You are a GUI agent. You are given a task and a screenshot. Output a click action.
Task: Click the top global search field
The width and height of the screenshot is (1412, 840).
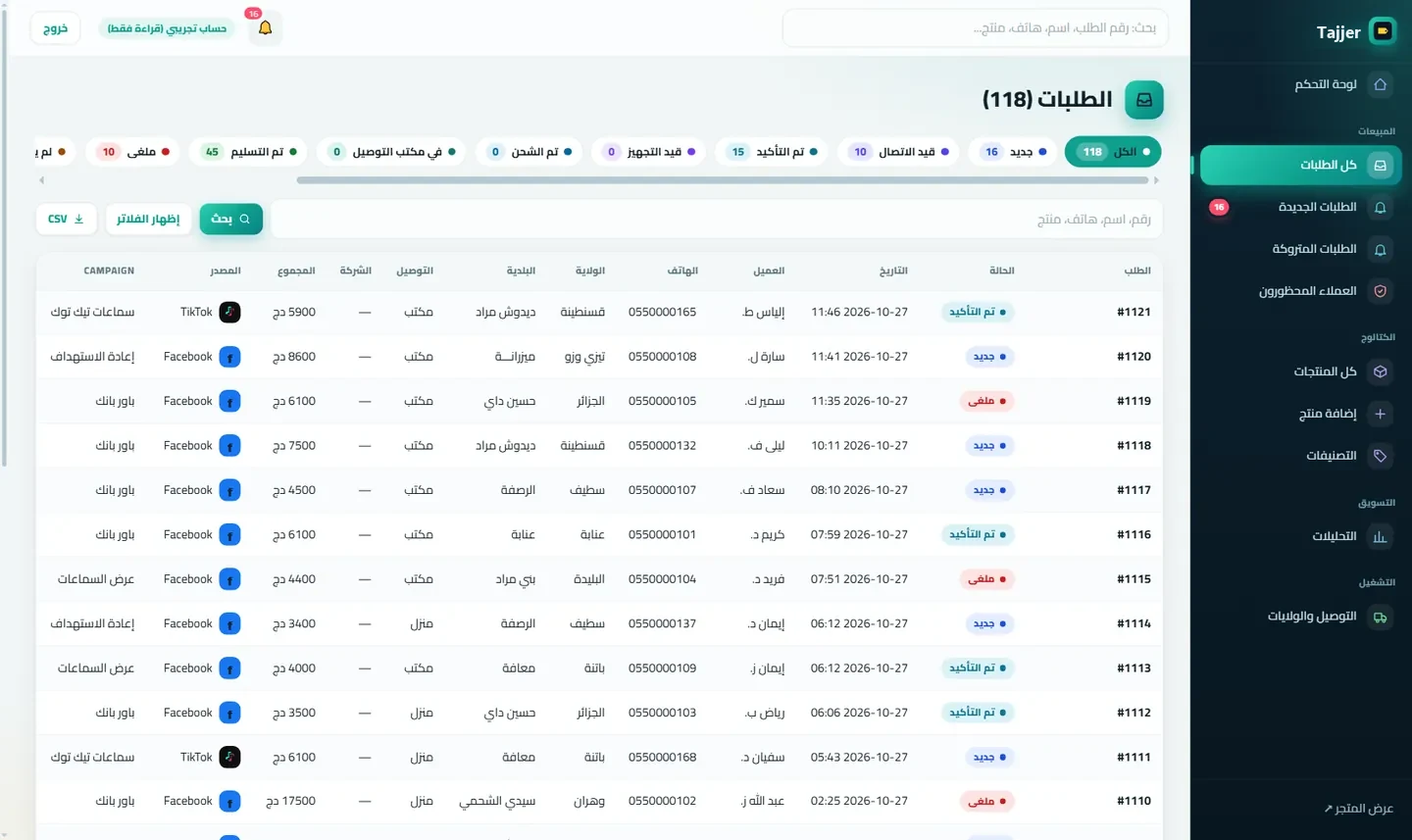coord(975,28)
